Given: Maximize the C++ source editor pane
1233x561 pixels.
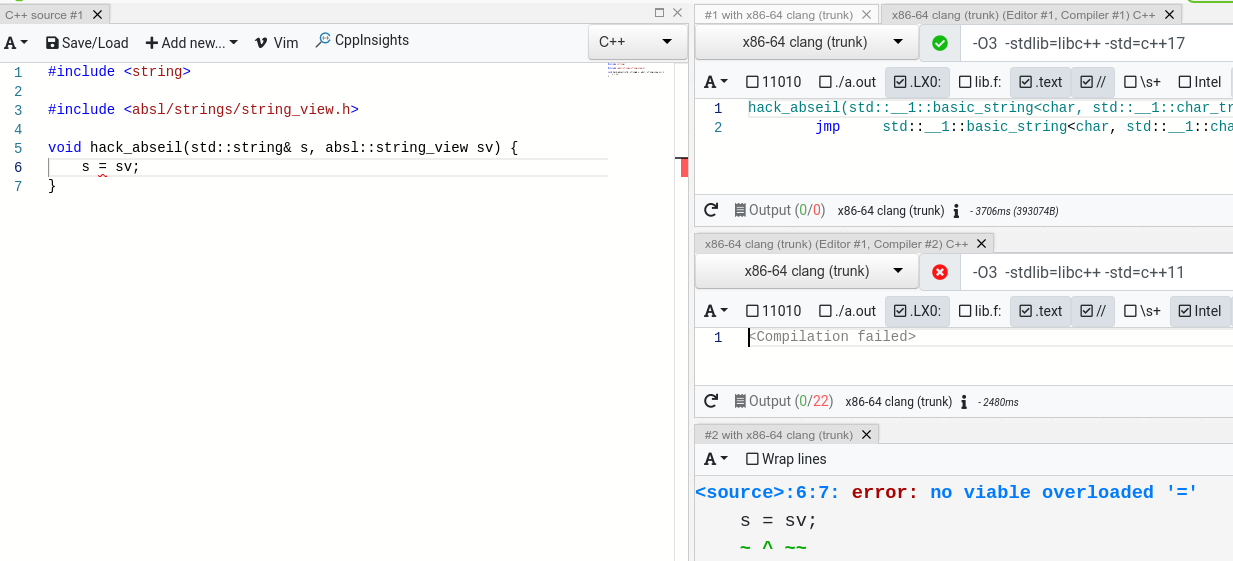Looking at the screenshot, I should 659,13.
